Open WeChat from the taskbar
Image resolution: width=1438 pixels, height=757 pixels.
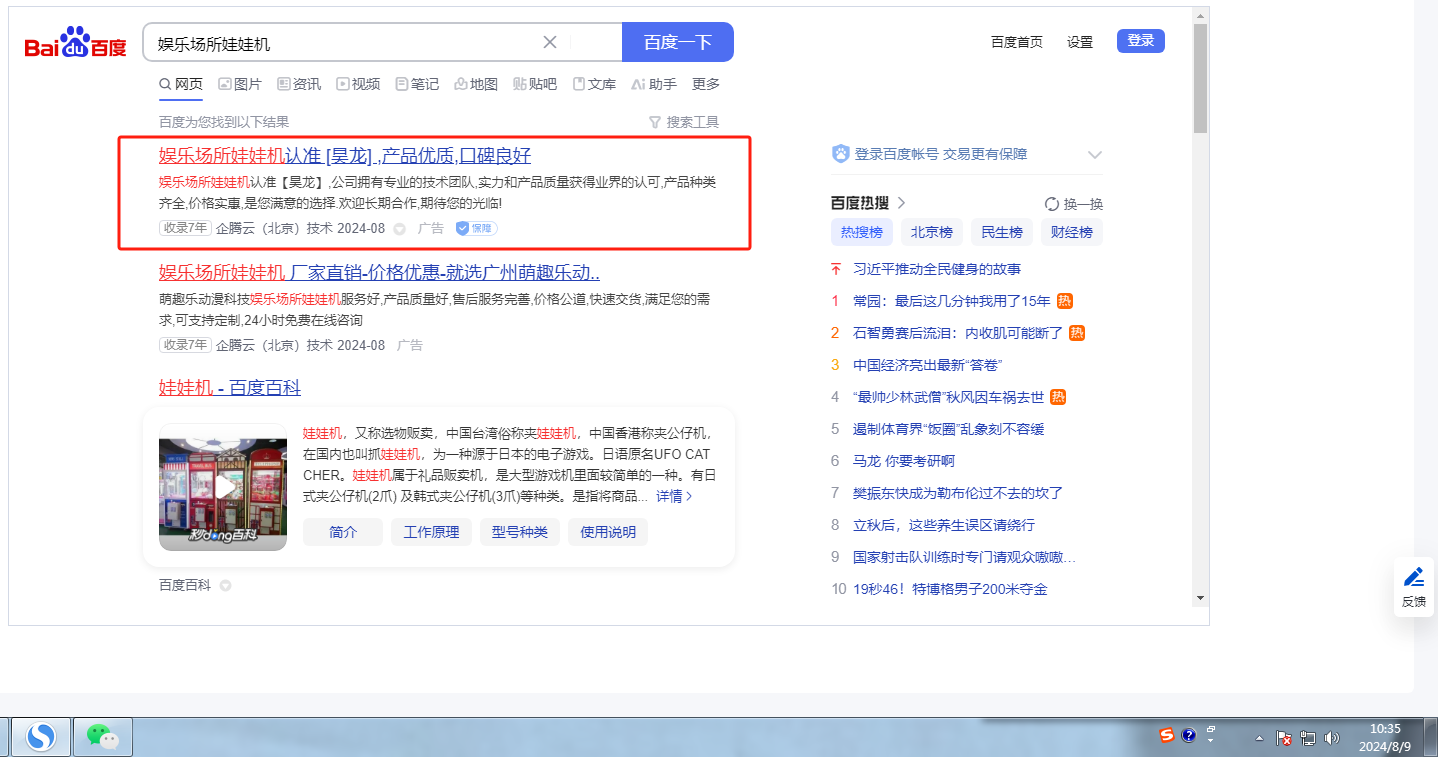pos(102,737)
